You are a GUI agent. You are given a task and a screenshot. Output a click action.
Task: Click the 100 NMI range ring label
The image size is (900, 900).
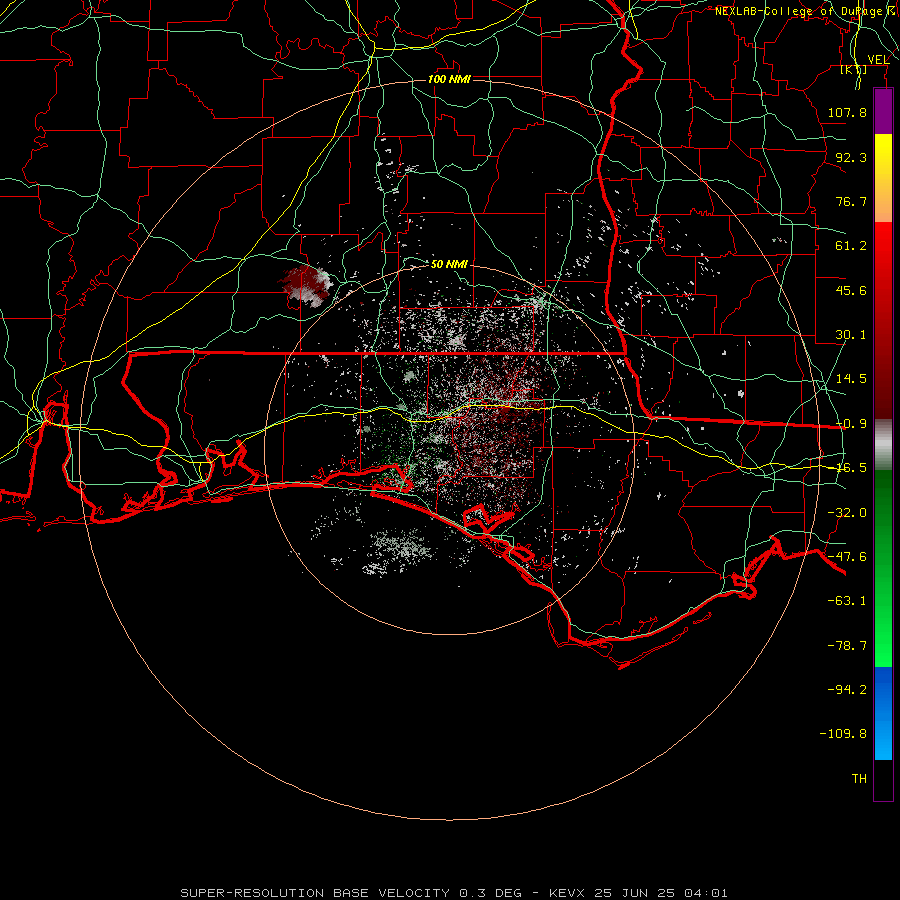tap(449, 79)
